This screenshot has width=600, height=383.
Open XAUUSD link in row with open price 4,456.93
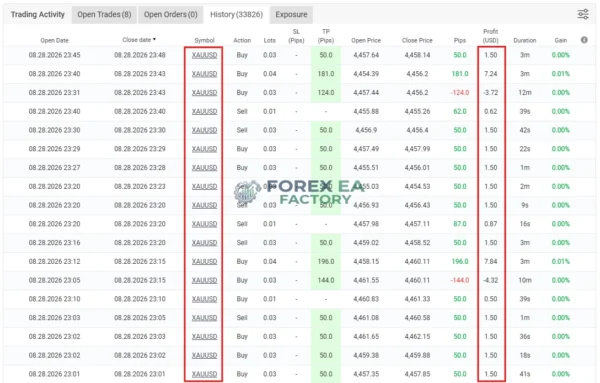click(204, 205)
